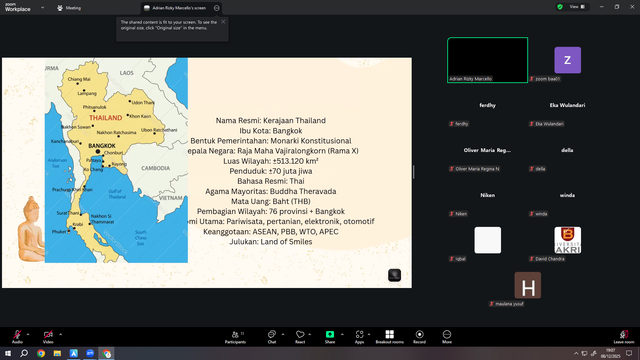Select the Niken participant tile

tap(487, 195)
